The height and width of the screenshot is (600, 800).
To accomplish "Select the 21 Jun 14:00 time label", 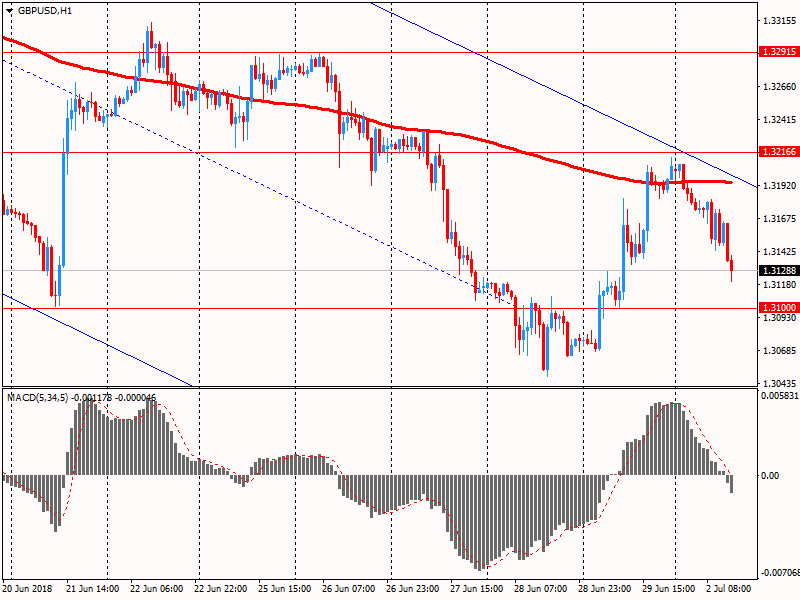I will coord(93,588).
